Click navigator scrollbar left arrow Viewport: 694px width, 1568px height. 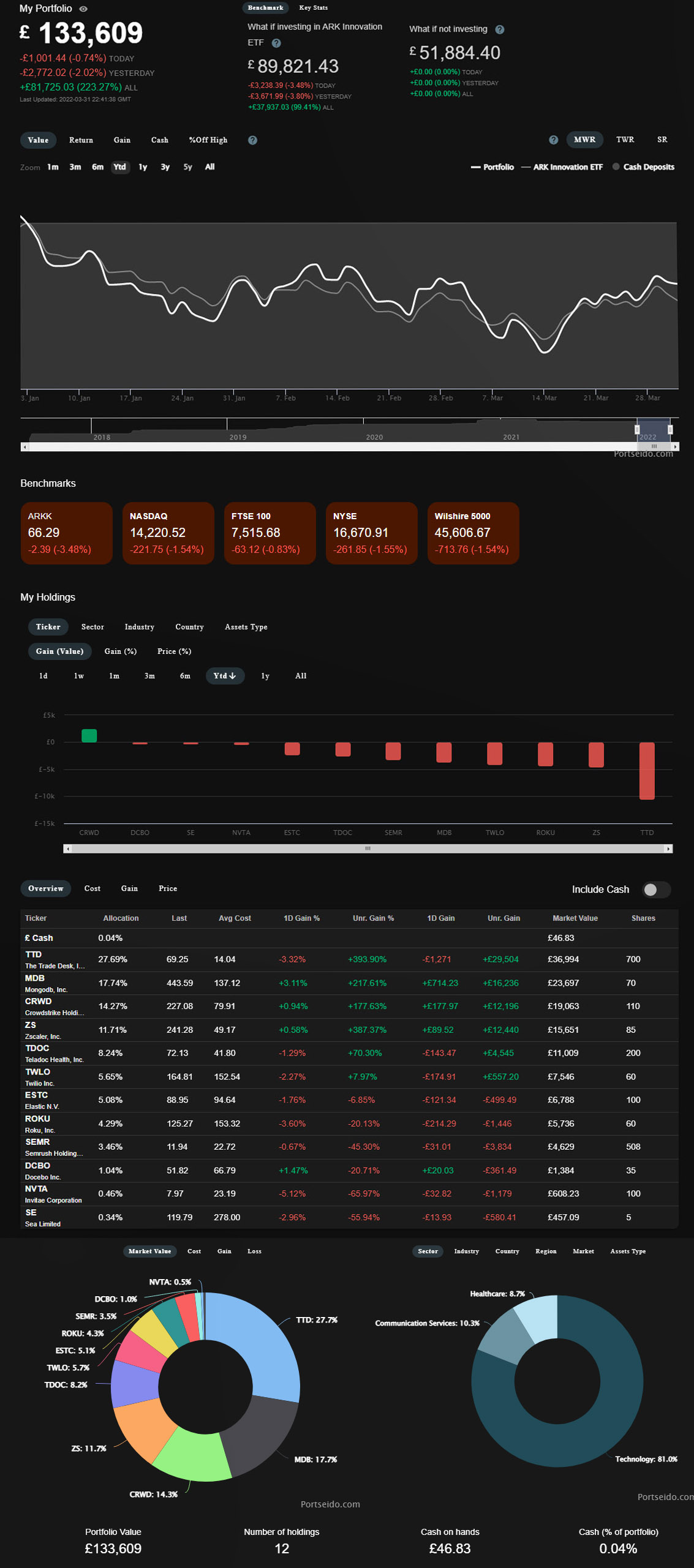pos(25,447)
